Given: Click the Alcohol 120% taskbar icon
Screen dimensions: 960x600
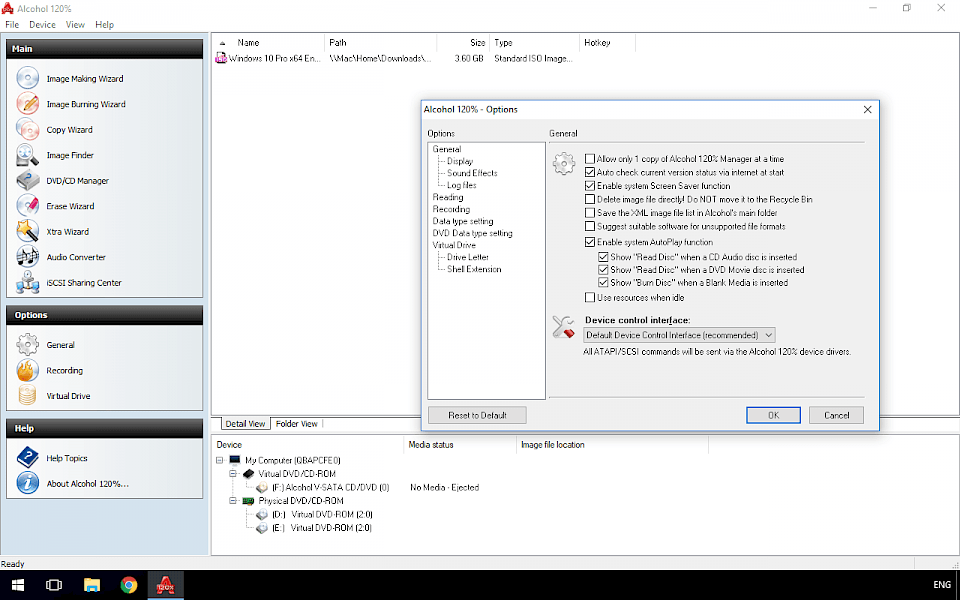Looking at the screenshot, I should 165,585.
